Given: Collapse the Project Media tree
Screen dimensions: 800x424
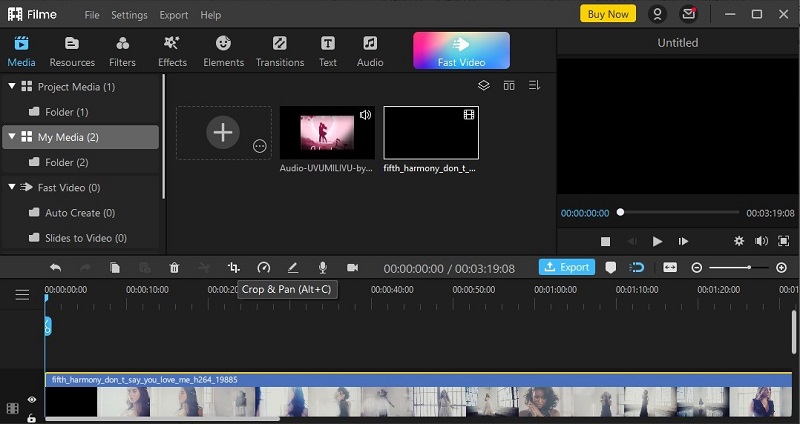Looking at the screenshot, I should click(12, 86).
